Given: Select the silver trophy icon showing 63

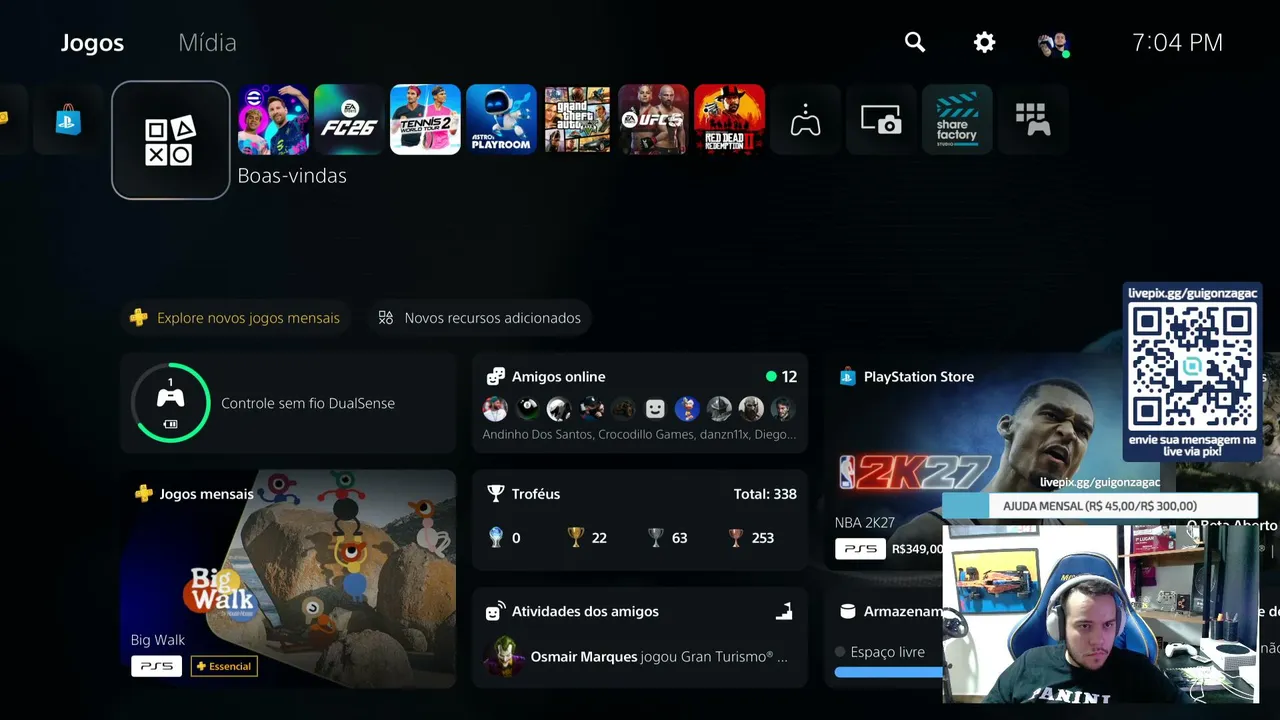Looking at the screenshot, I should click(656, 537).
